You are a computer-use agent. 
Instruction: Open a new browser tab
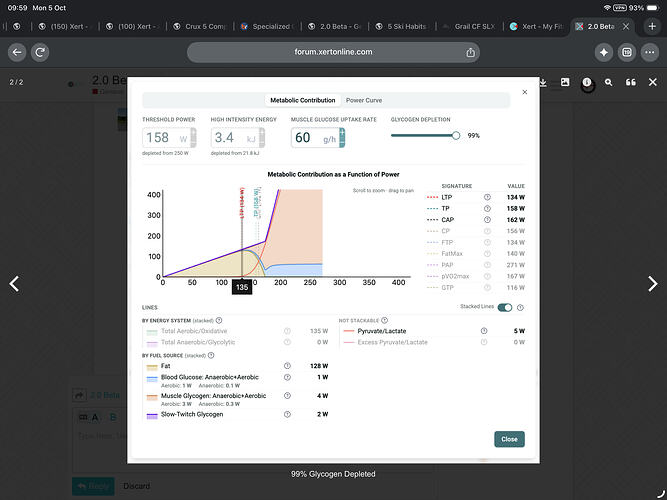(x=652, y=26)
